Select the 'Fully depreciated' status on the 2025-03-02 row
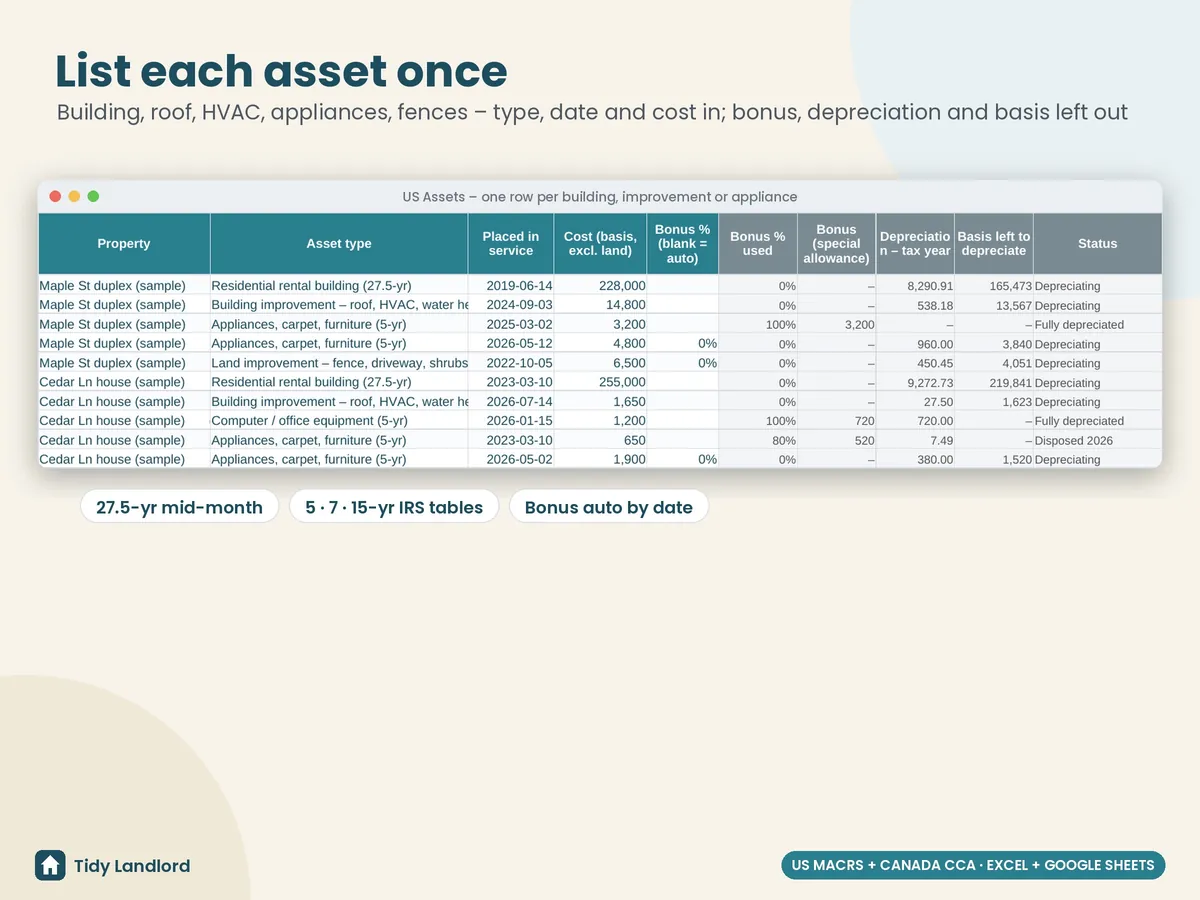Screen dimensions: 1200x900 point(1098,325)
